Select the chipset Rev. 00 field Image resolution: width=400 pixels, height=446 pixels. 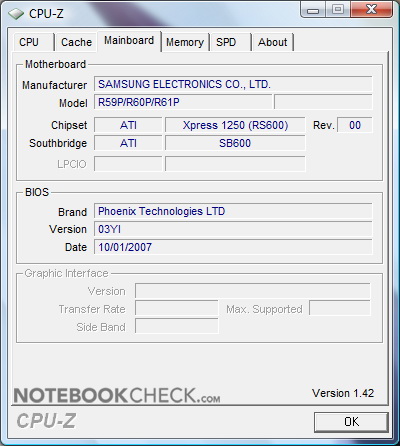(x=355, y=125)
